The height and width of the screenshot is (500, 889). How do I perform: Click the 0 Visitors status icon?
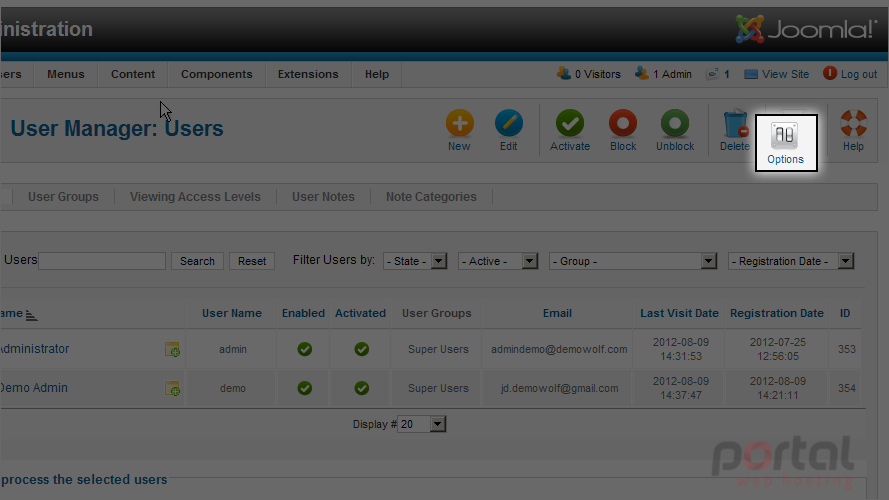click(x=564, y=73)
